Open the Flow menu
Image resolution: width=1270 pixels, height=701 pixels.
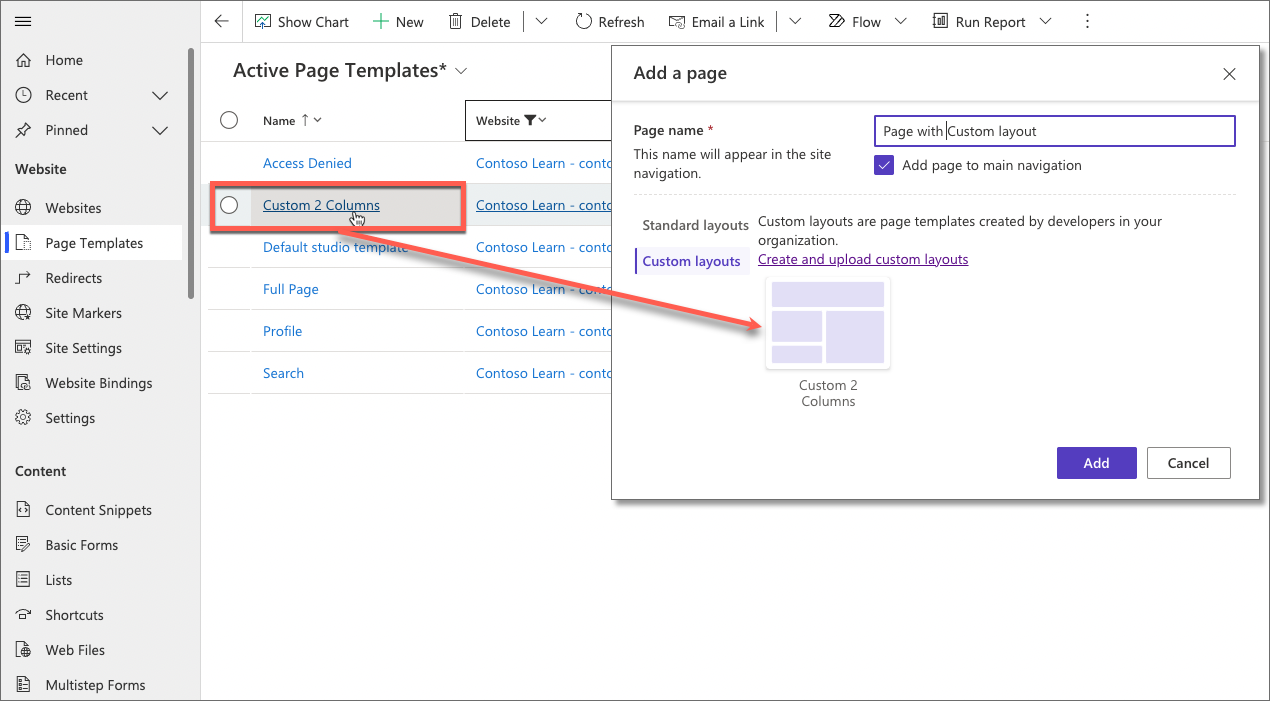[x=865, y=20]
